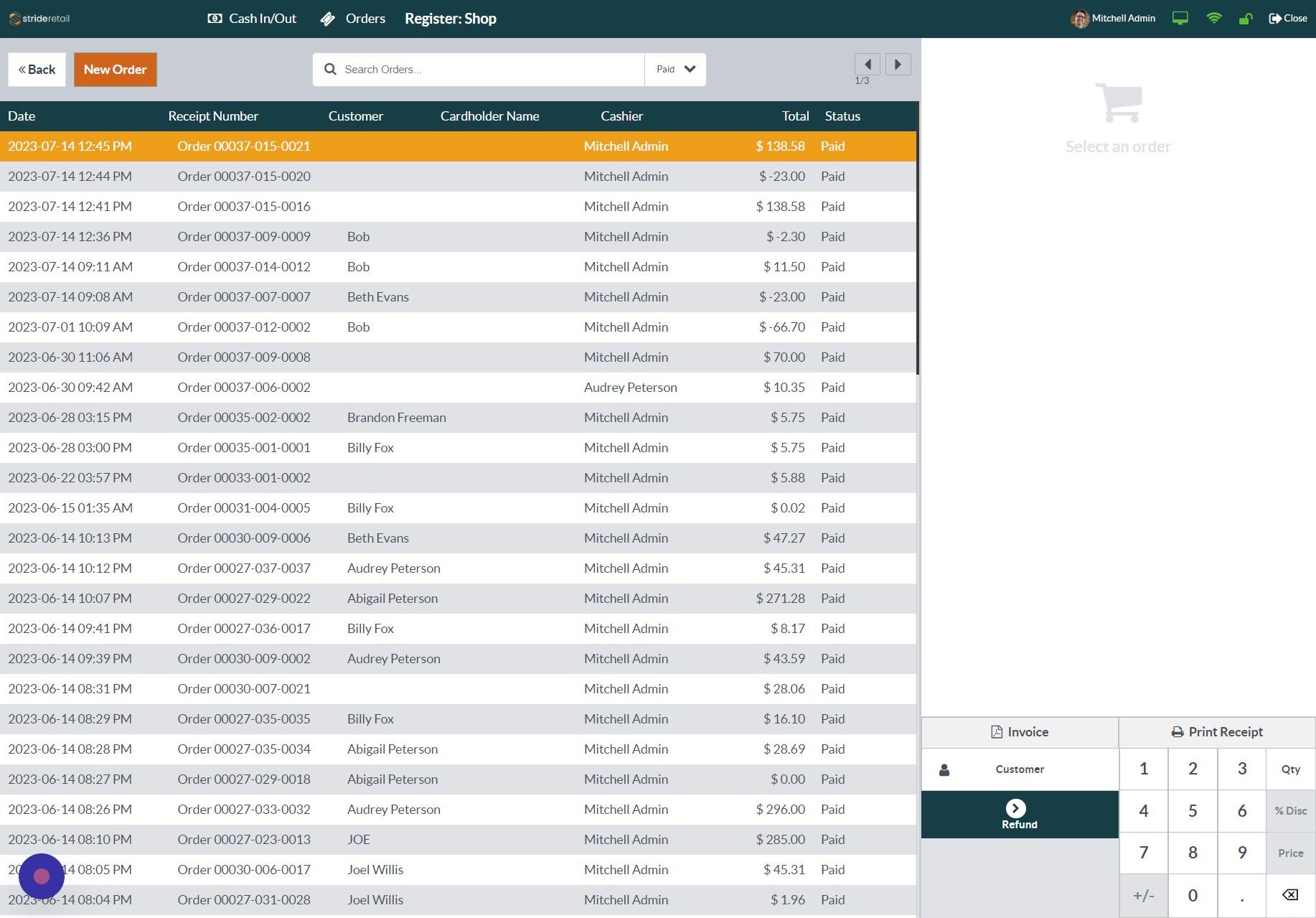
Task: Go to next page of orders
Action: [898, 65]
